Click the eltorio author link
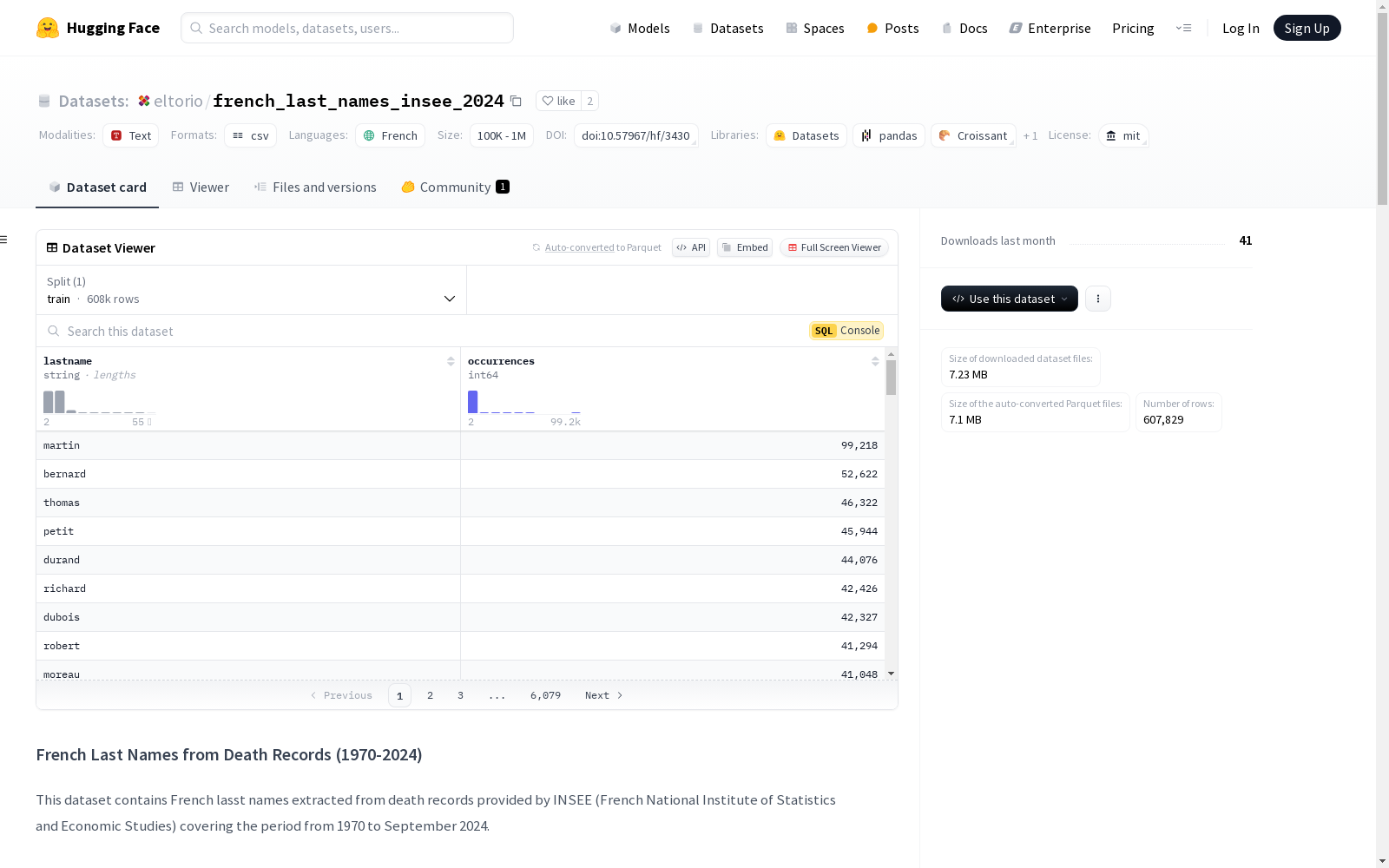Viewport: 1389px width, 868px height. (178, 101)
